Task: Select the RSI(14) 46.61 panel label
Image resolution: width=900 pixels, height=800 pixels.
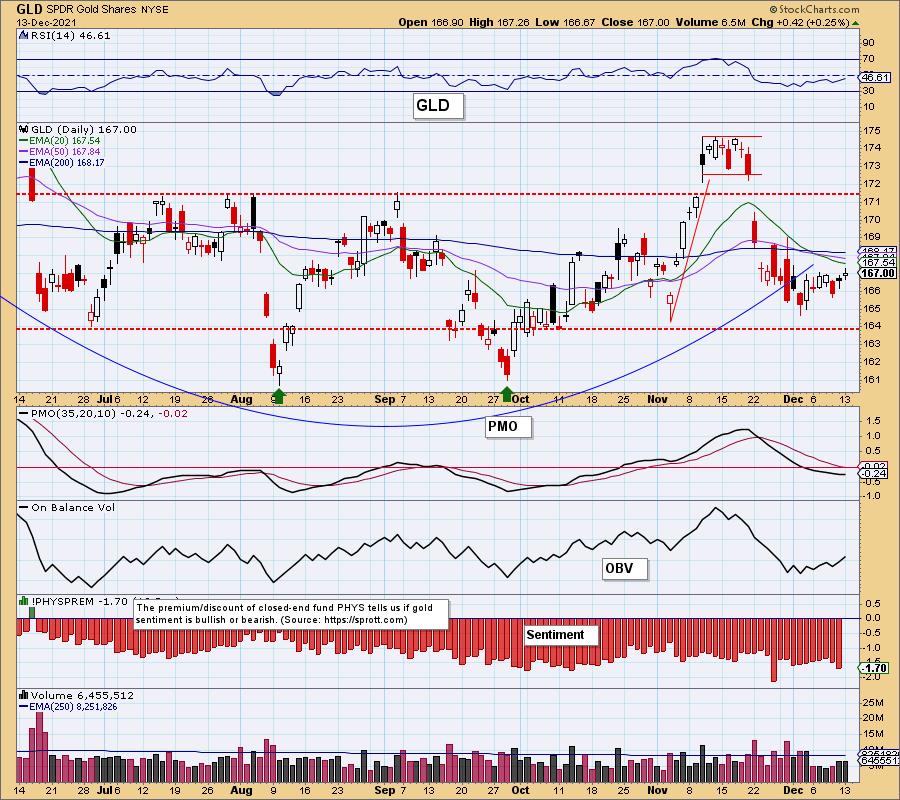Action: click(x=70, y=35)
